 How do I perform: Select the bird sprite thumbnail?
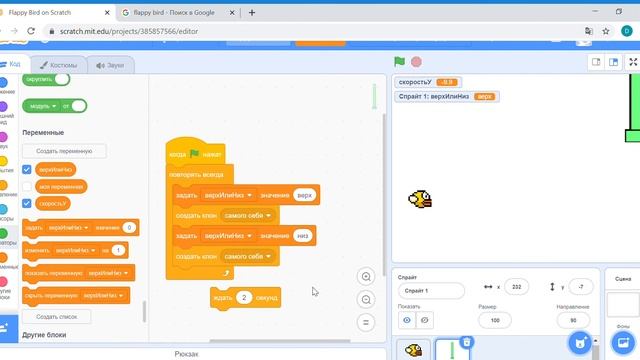[x=413, y=349]
